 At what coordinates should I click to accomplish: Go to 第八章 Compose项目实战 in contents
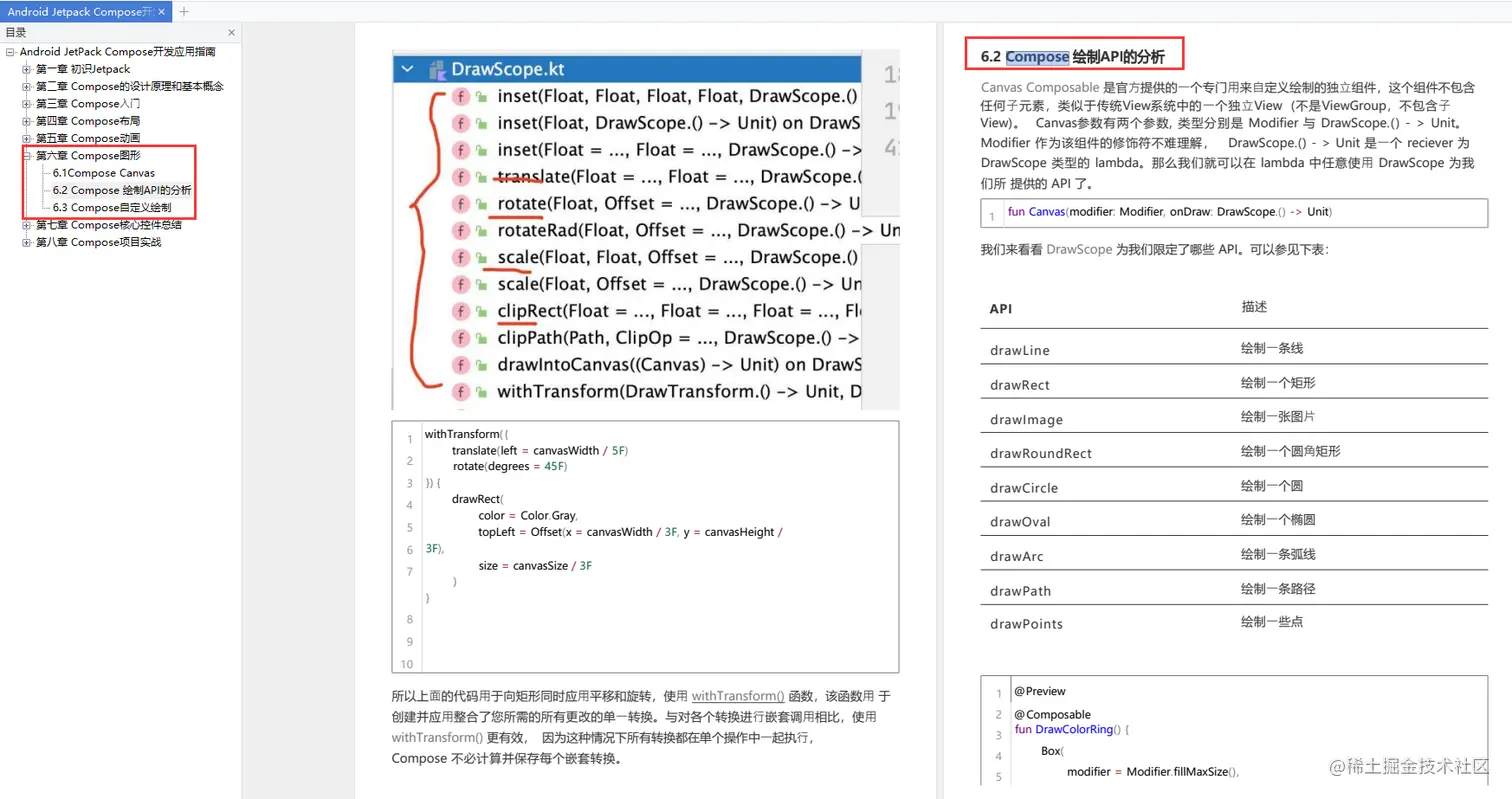click(98, 241)
